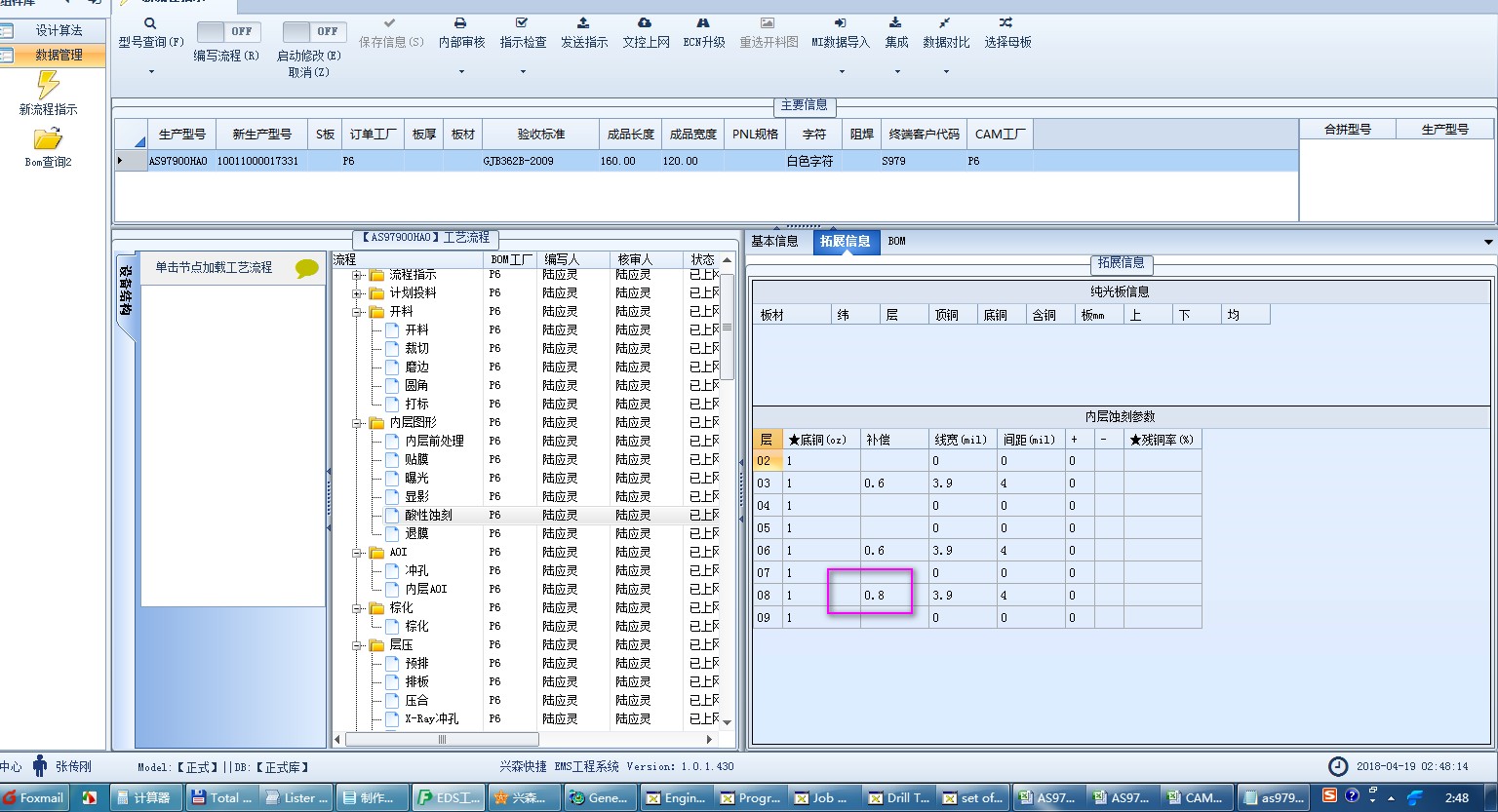Open the dropdown arrow under 数据对比
This screenshot has height=812, width=1498.
(946, 71)
